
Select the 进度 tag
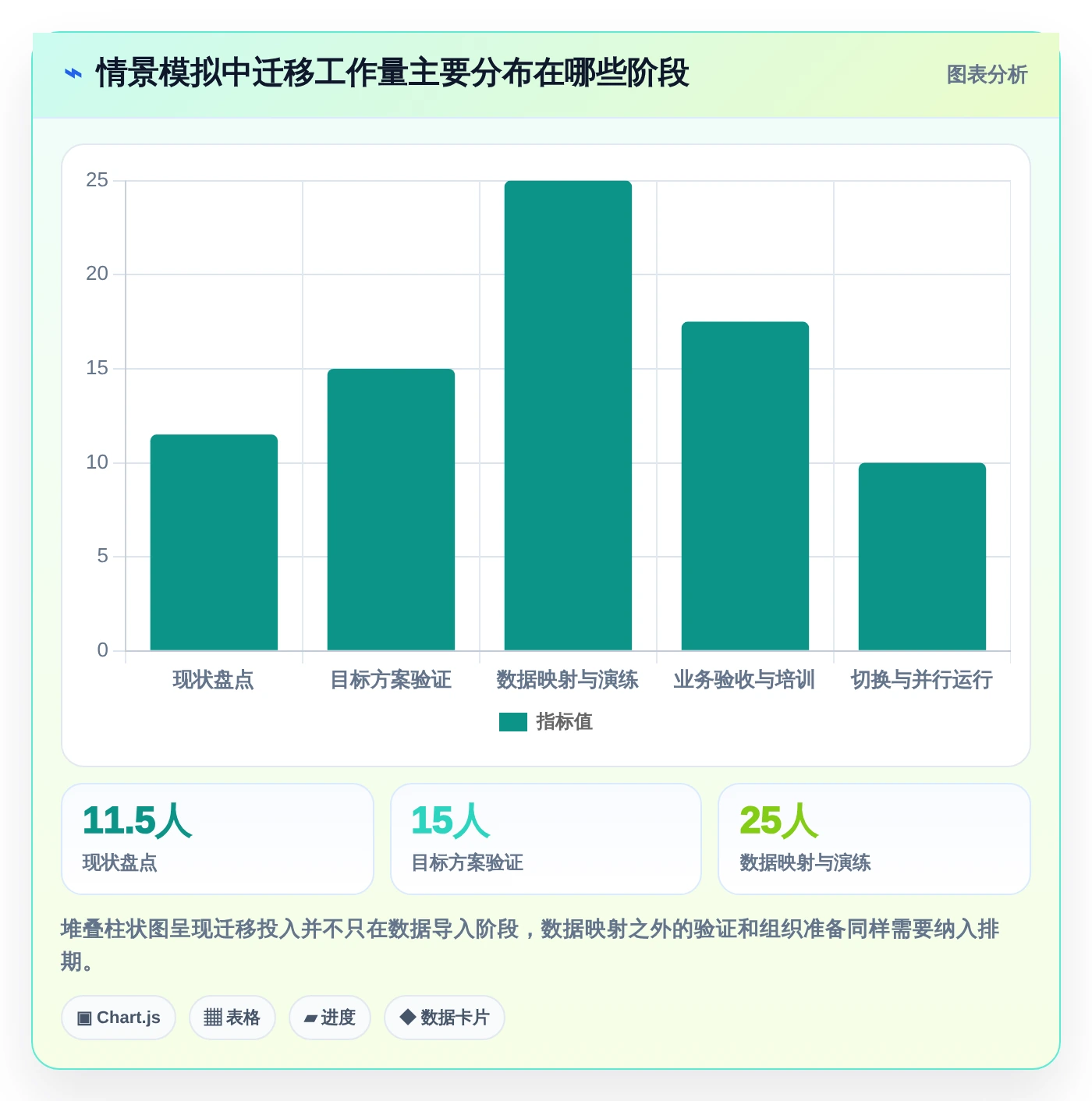click(x=330, y=1018)
